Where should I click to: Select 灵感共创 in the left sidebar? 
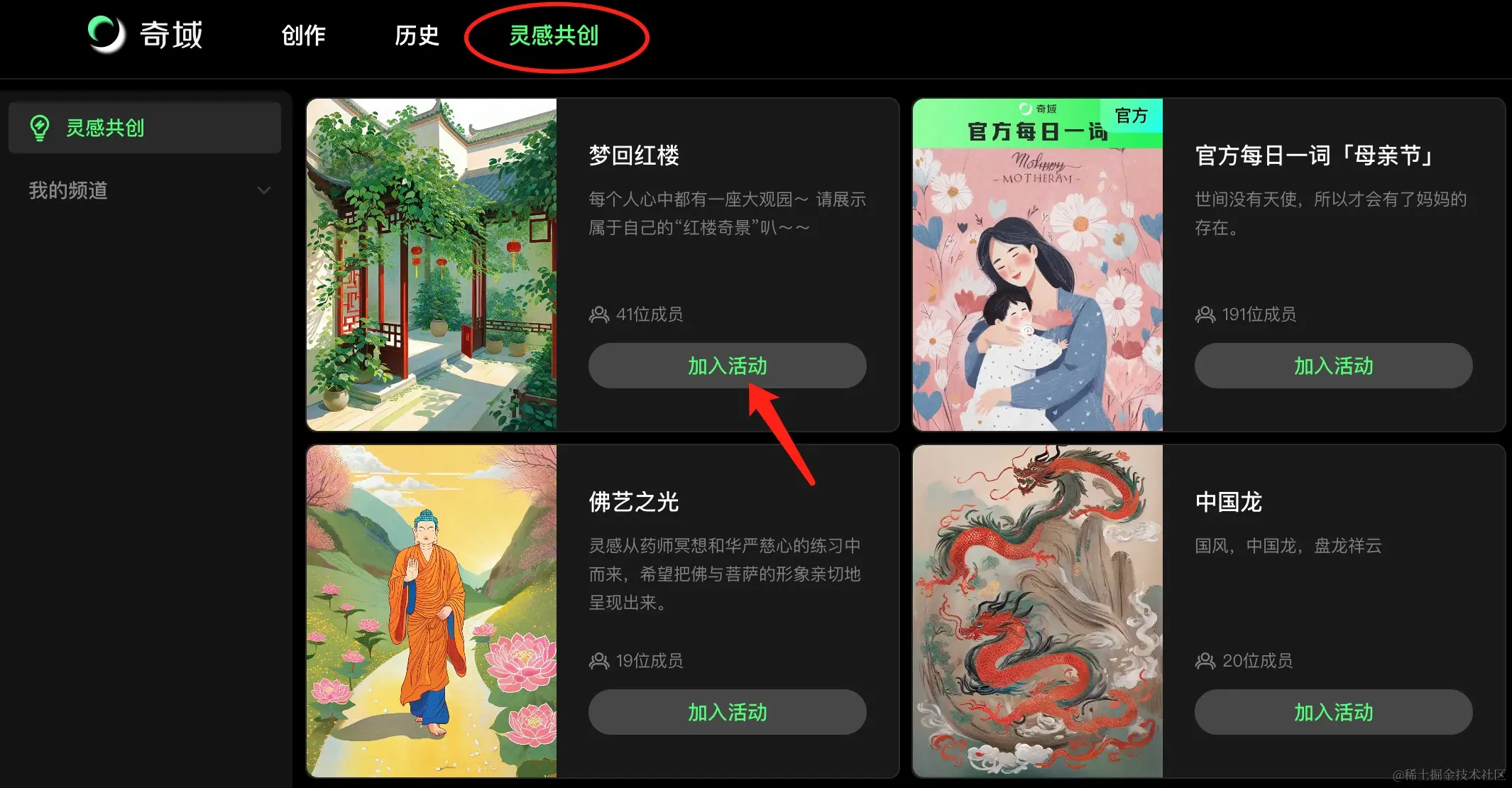(x=145, y=128)
